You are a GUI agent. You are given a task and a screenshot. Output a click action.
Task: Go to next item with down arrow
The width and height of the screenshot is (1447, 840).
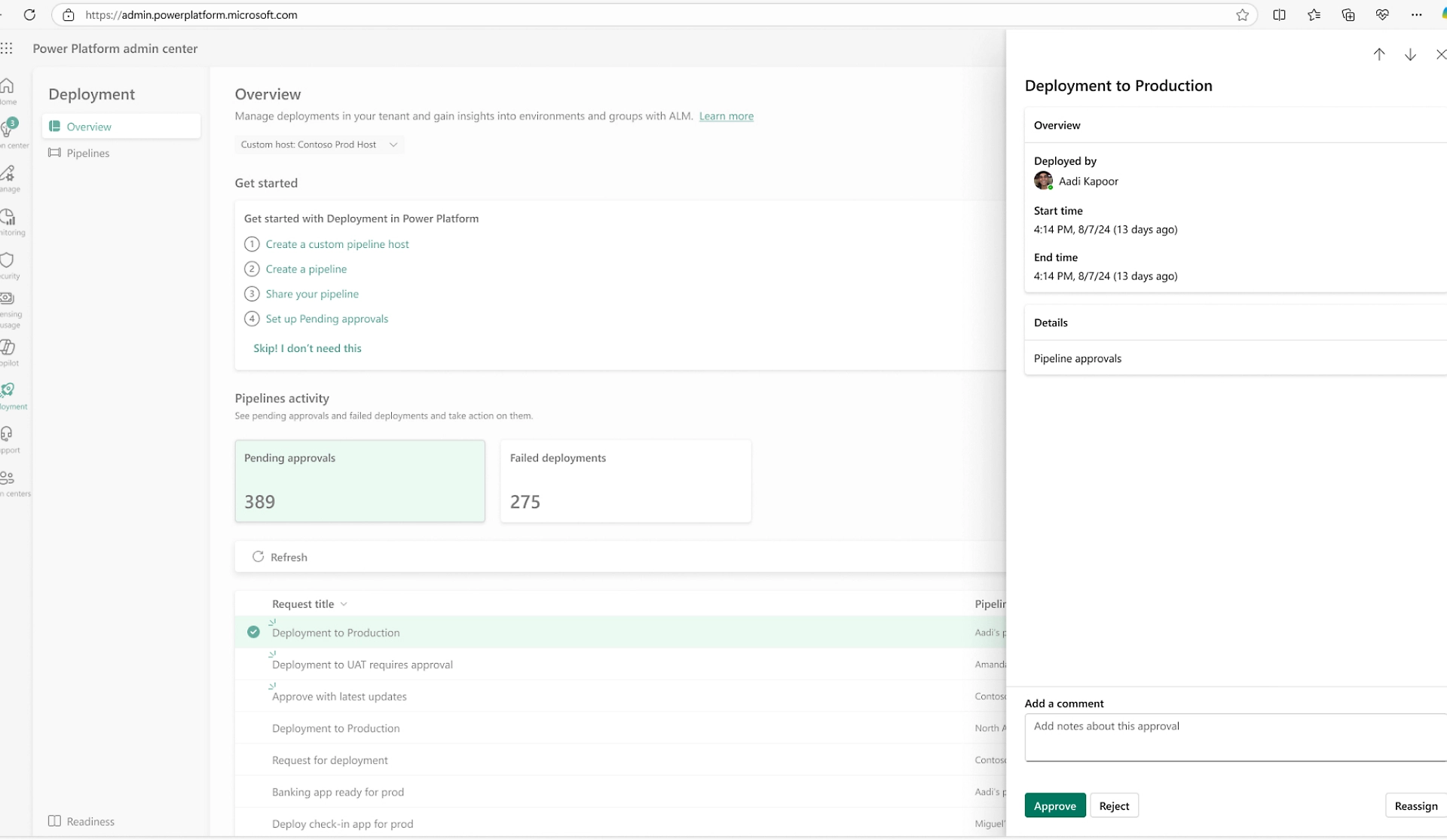click(x=1410, y=54)
